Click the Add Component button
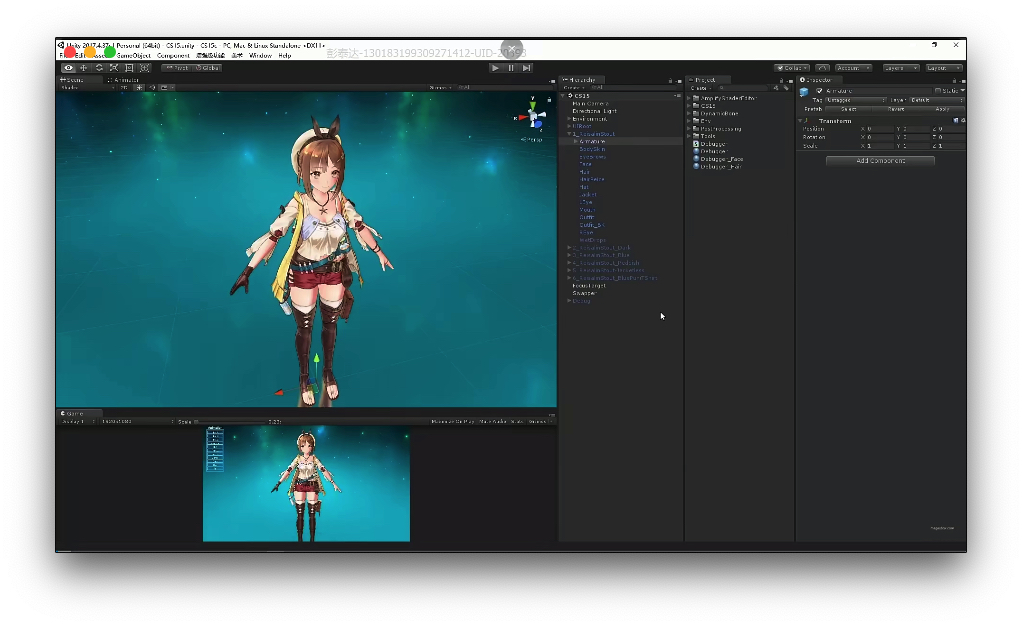The height and width of the screenshot is (626, 1022). click(881, 160)
